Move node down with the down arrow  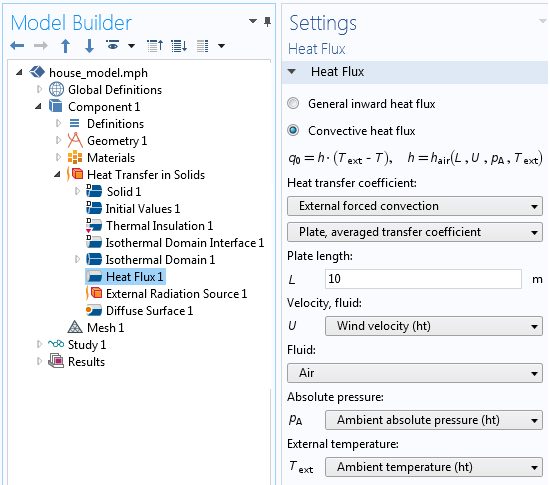(x=89, y=46)
